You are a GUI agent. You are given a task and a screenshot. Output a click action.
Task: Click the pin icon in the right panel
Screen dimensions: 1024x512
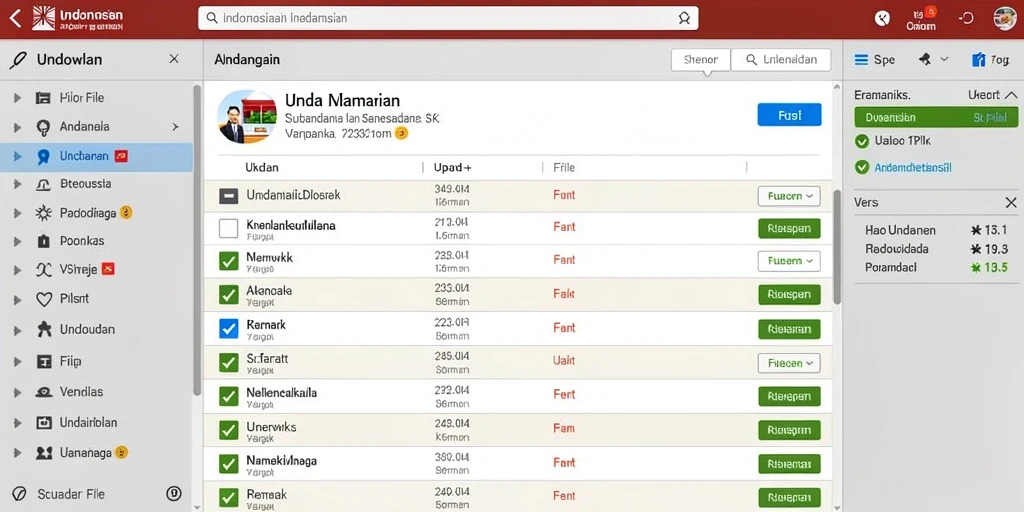(925, 59)
